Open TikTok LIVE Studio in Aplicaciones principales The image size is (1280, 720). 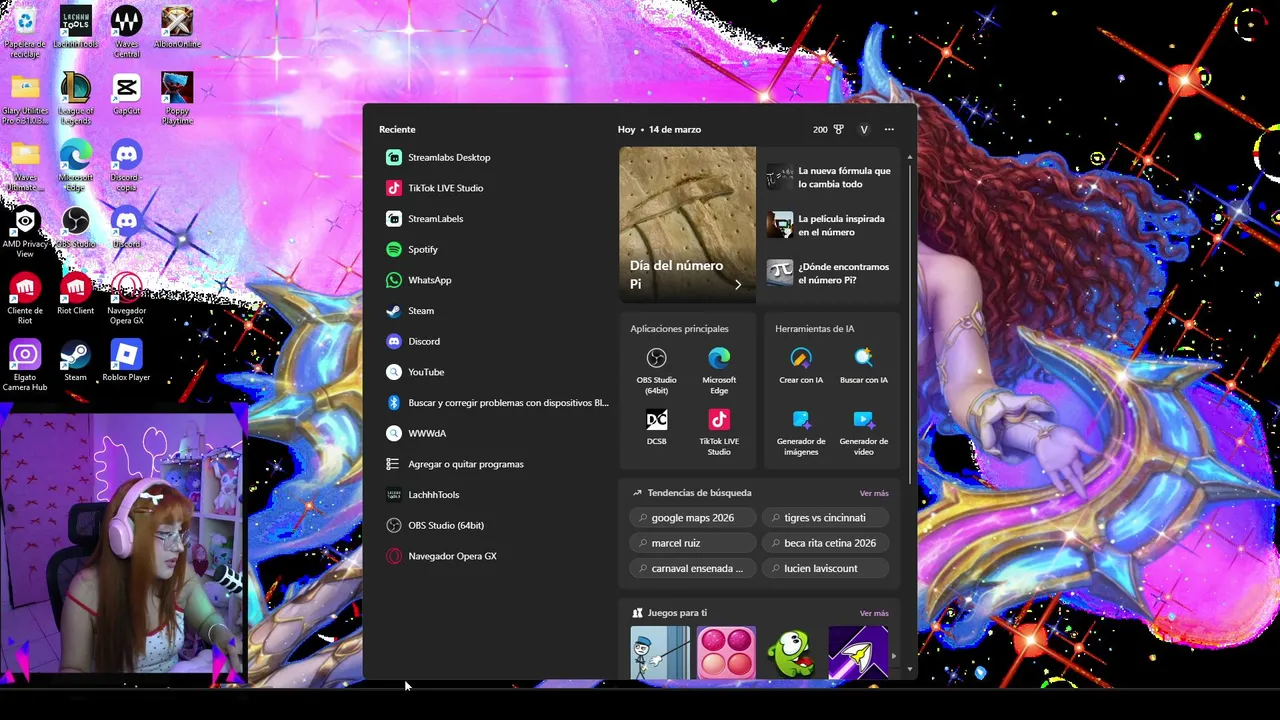(x=719, y=432)
